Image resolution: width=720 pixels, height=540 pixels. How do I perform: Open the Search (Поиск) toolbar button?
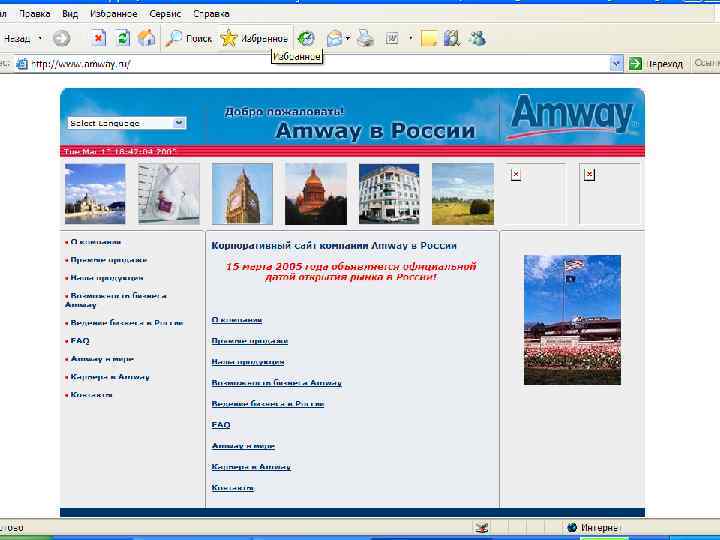click(189, 39)
